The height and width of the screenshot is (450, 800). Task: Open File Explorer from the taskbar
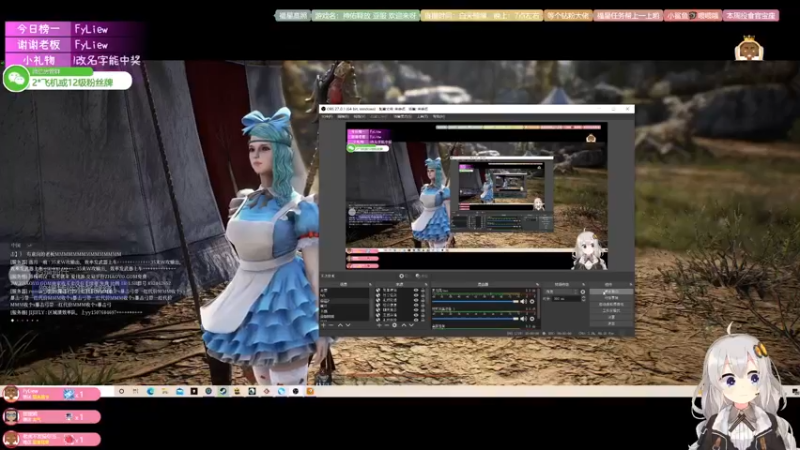tap(165, 391)
